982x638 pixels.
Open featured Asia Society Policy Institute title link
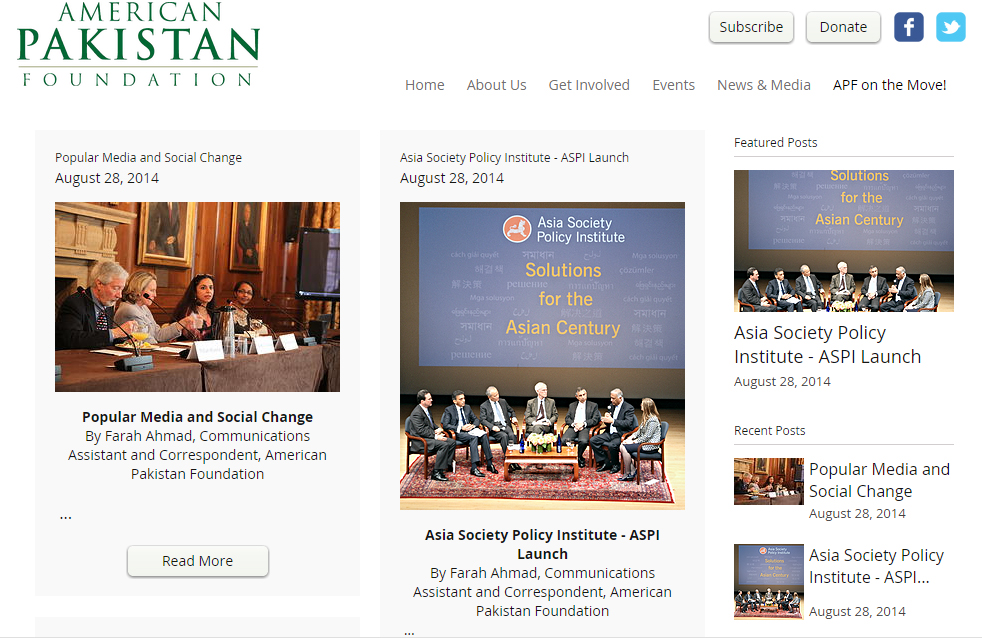click(827, 344)
